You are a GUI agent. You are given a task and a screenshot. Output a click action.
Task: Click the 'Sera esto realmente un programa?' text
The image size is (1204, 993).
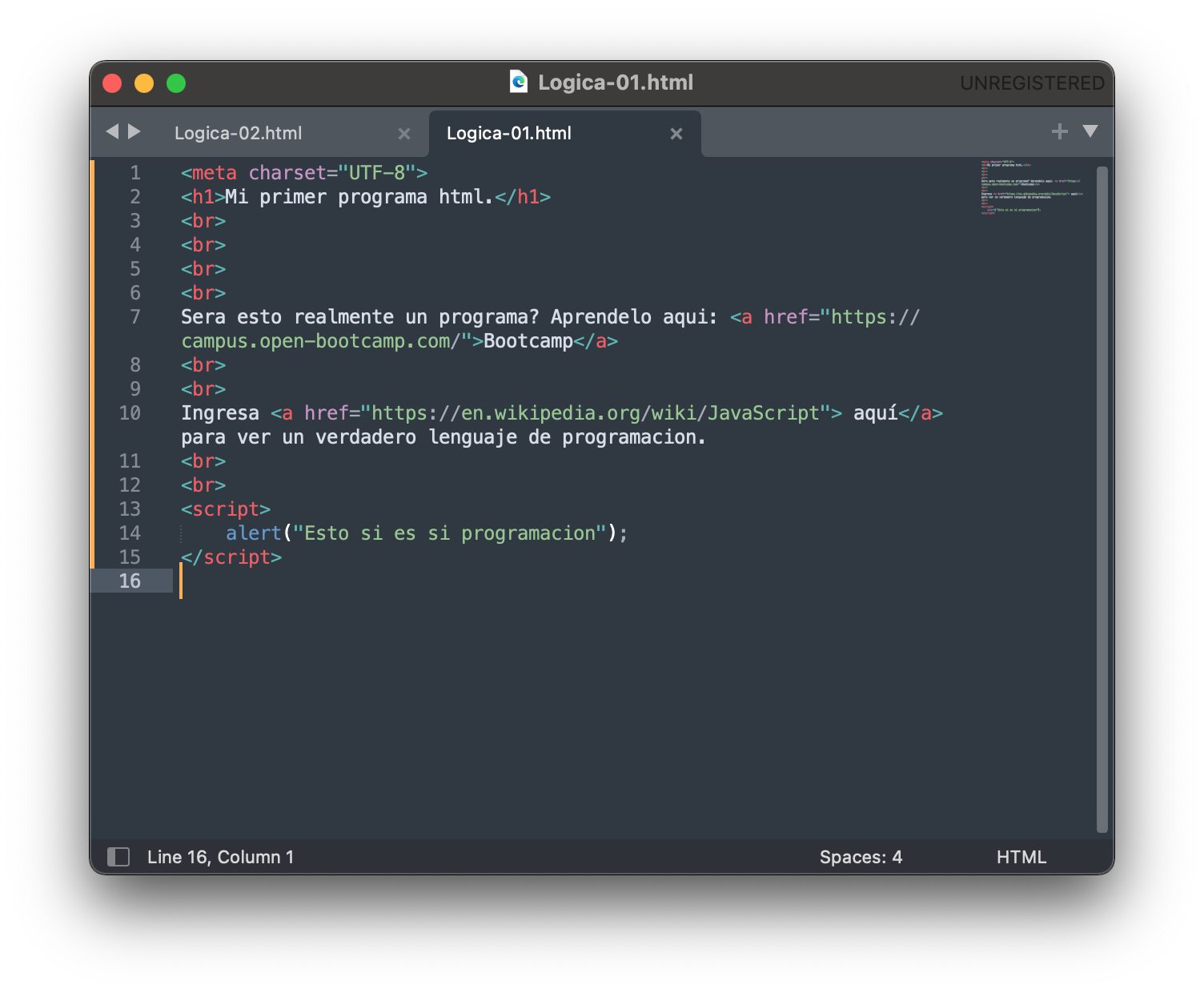tap(360, 317)
